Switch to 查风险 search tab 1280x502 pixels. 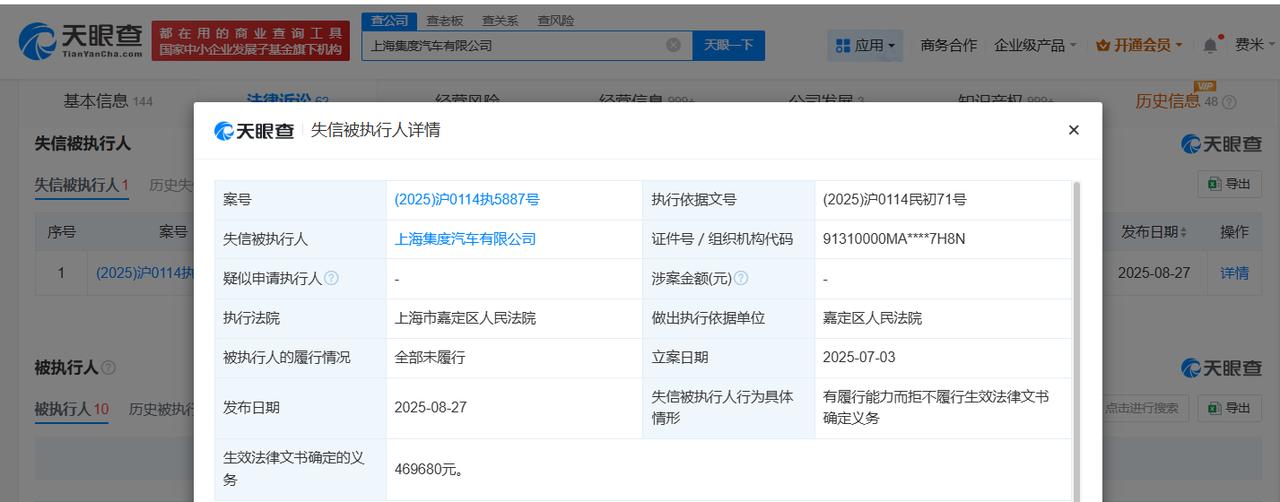point(555,20)
